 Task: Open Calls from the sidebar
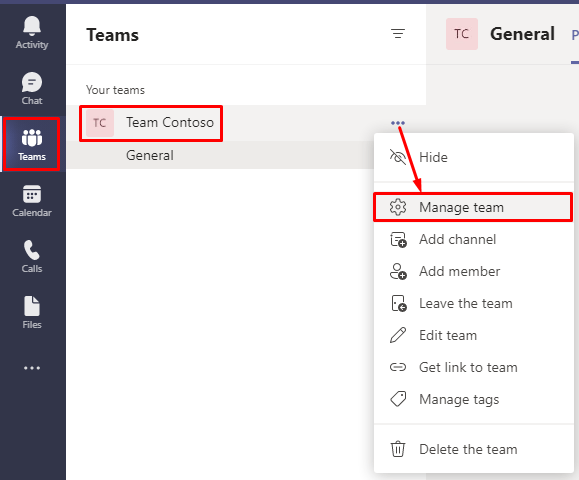[x=32, y=257]
